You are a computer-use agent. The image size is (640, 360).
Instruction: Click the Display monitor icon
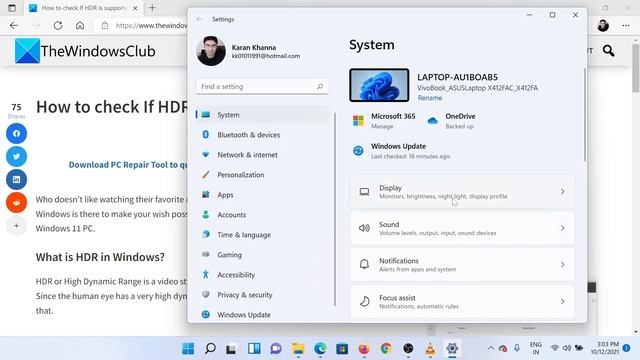pos(364,191)
